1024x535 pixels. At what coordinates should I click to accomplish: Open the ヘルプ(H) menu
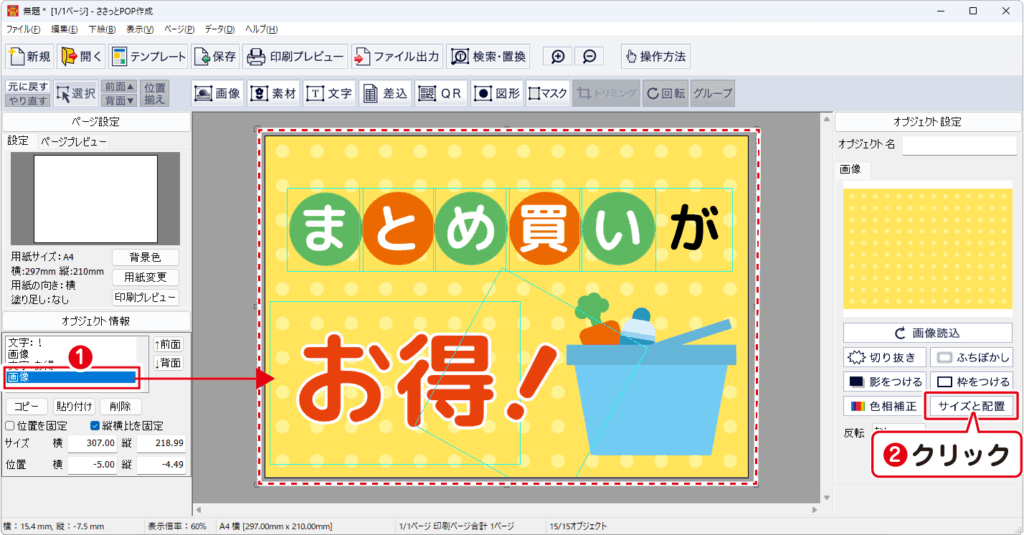click(258, 29)
